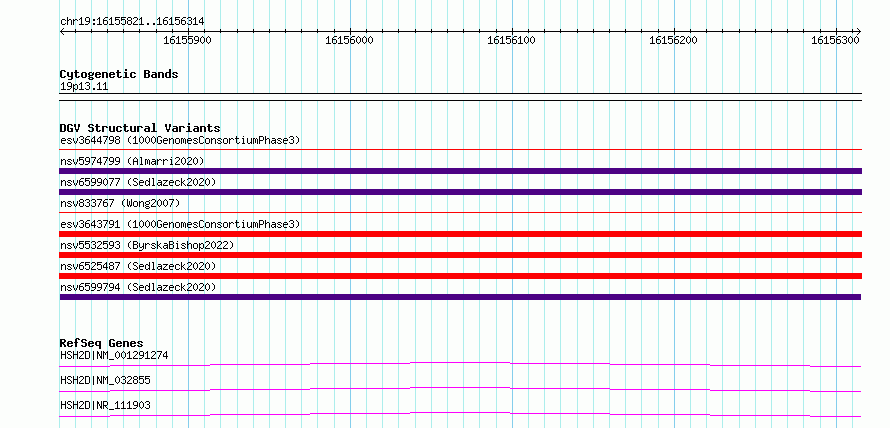The image size is (890, 428).
Task: Click ruler position label 16156000
Action: pos(350,40)
